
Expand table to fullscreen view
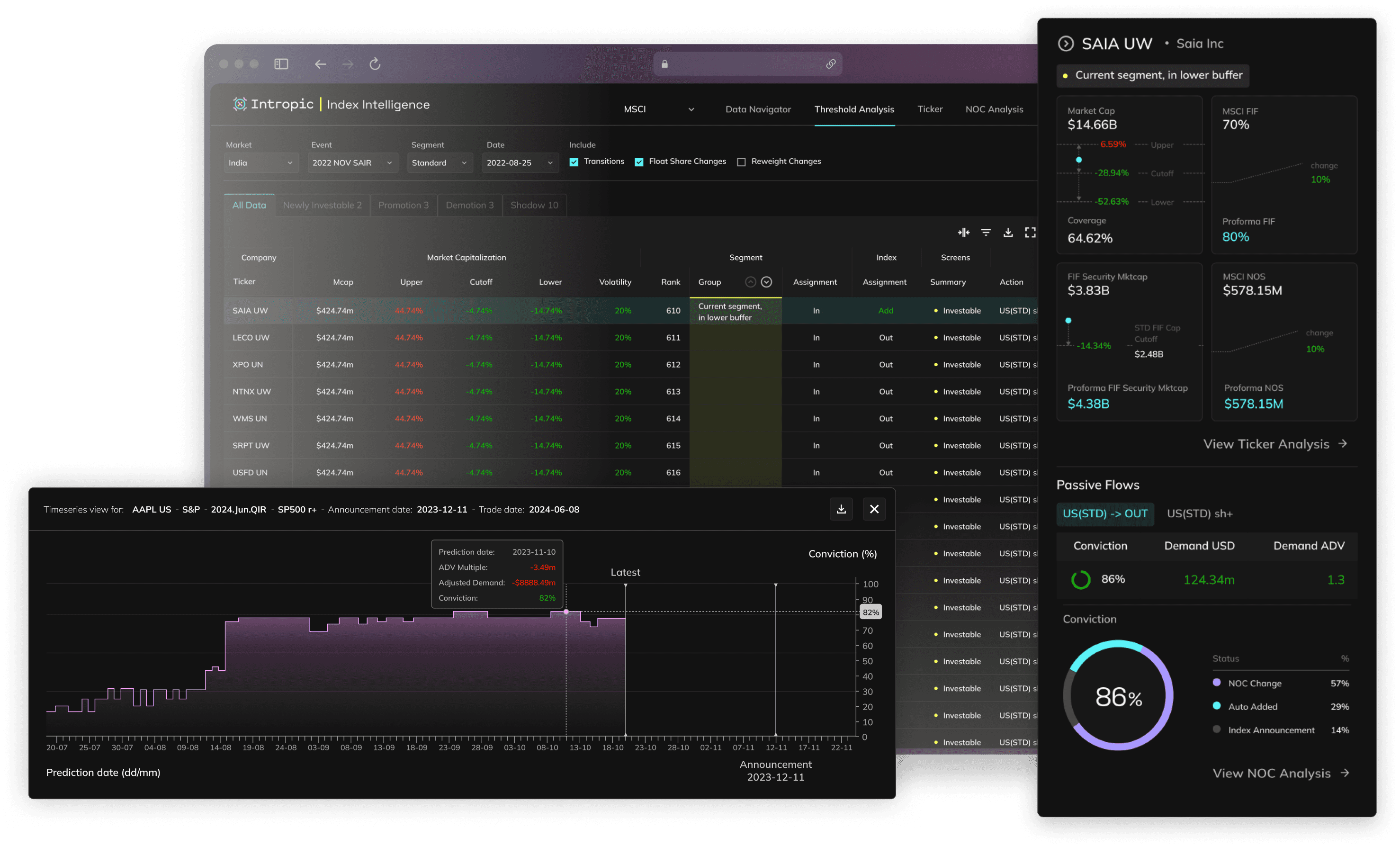1030,233
